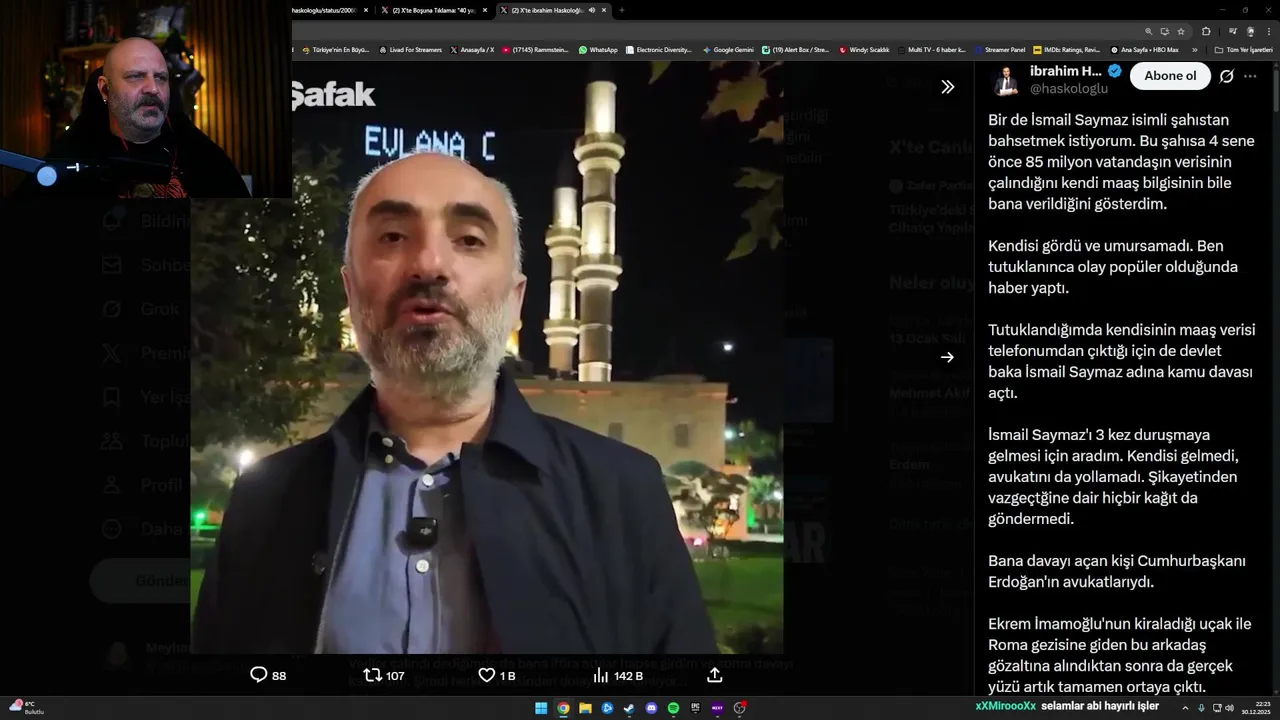Open Electronic Diversity bookmark
Image resolution: width=1280 pixels, height=720 pixels.
coord(658,49)
